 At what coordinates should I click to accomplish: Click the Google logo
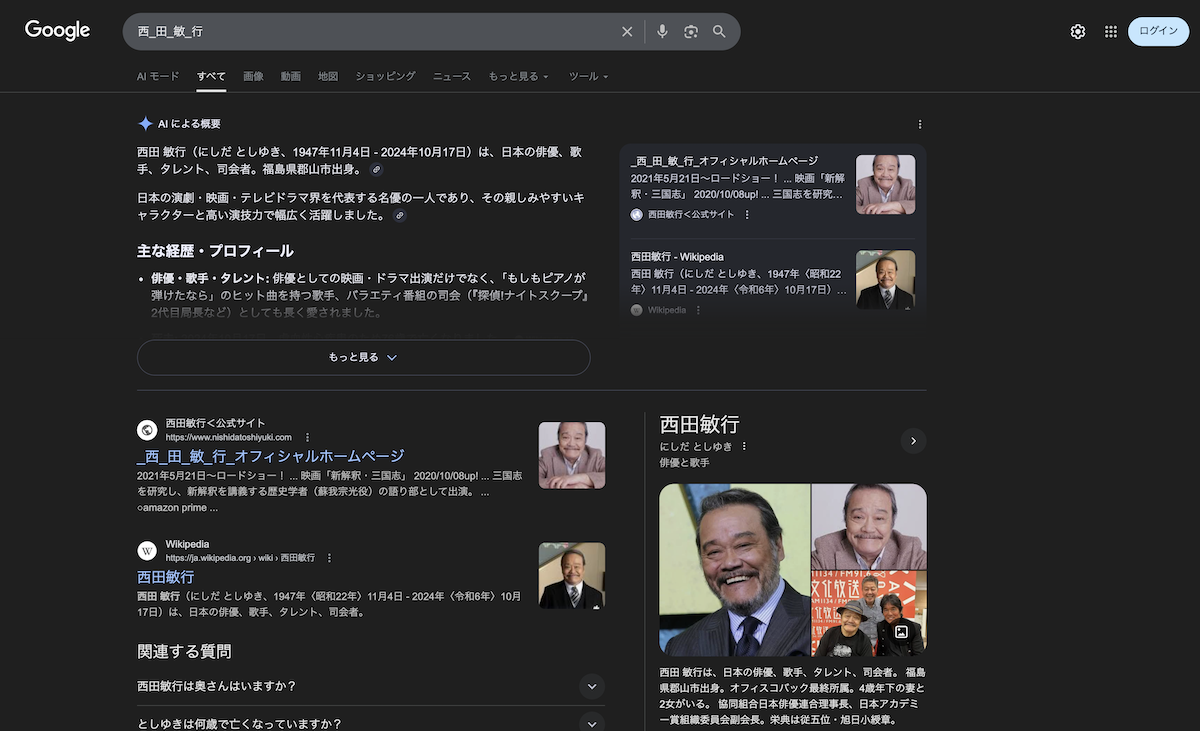tap(58, 31)
